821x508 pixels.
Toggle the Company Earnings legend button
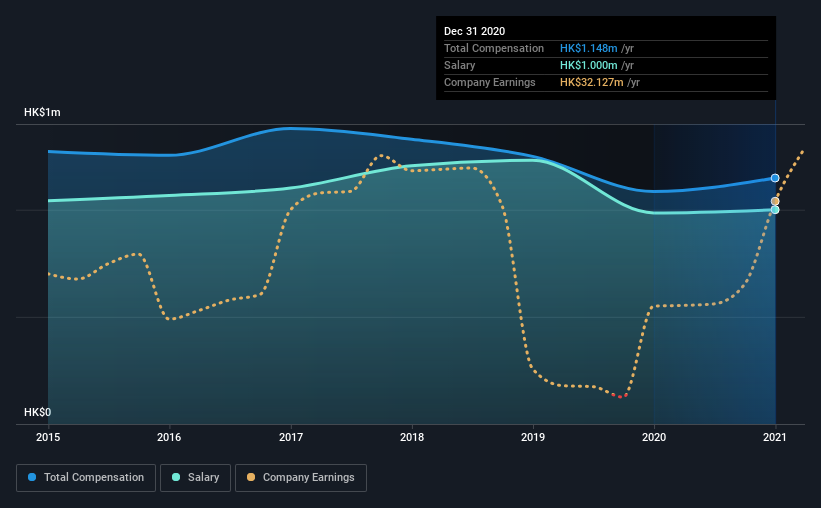301,478
